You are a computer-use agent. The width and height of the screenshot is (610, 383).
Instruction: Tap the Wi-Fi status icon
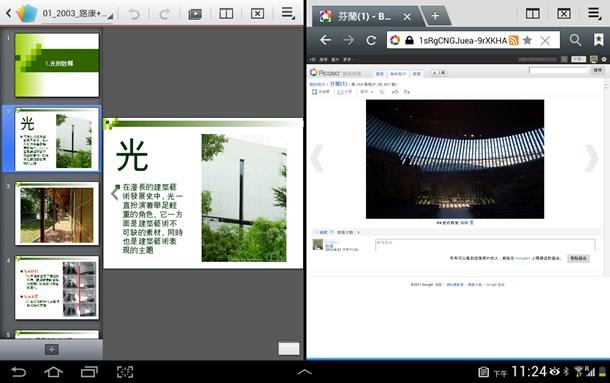(x=578, y=372)
